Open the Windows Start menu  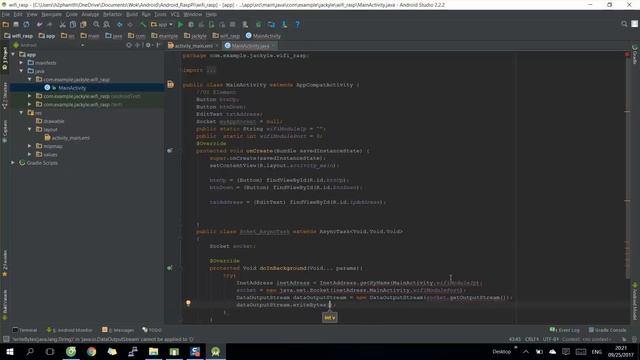[x=9, y=351]
